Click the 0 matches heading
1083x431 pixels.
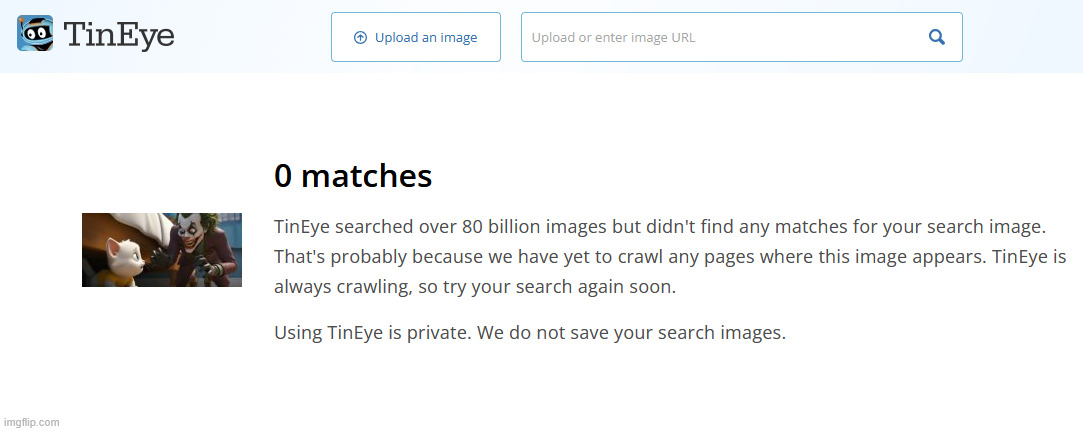coord(353,176)
